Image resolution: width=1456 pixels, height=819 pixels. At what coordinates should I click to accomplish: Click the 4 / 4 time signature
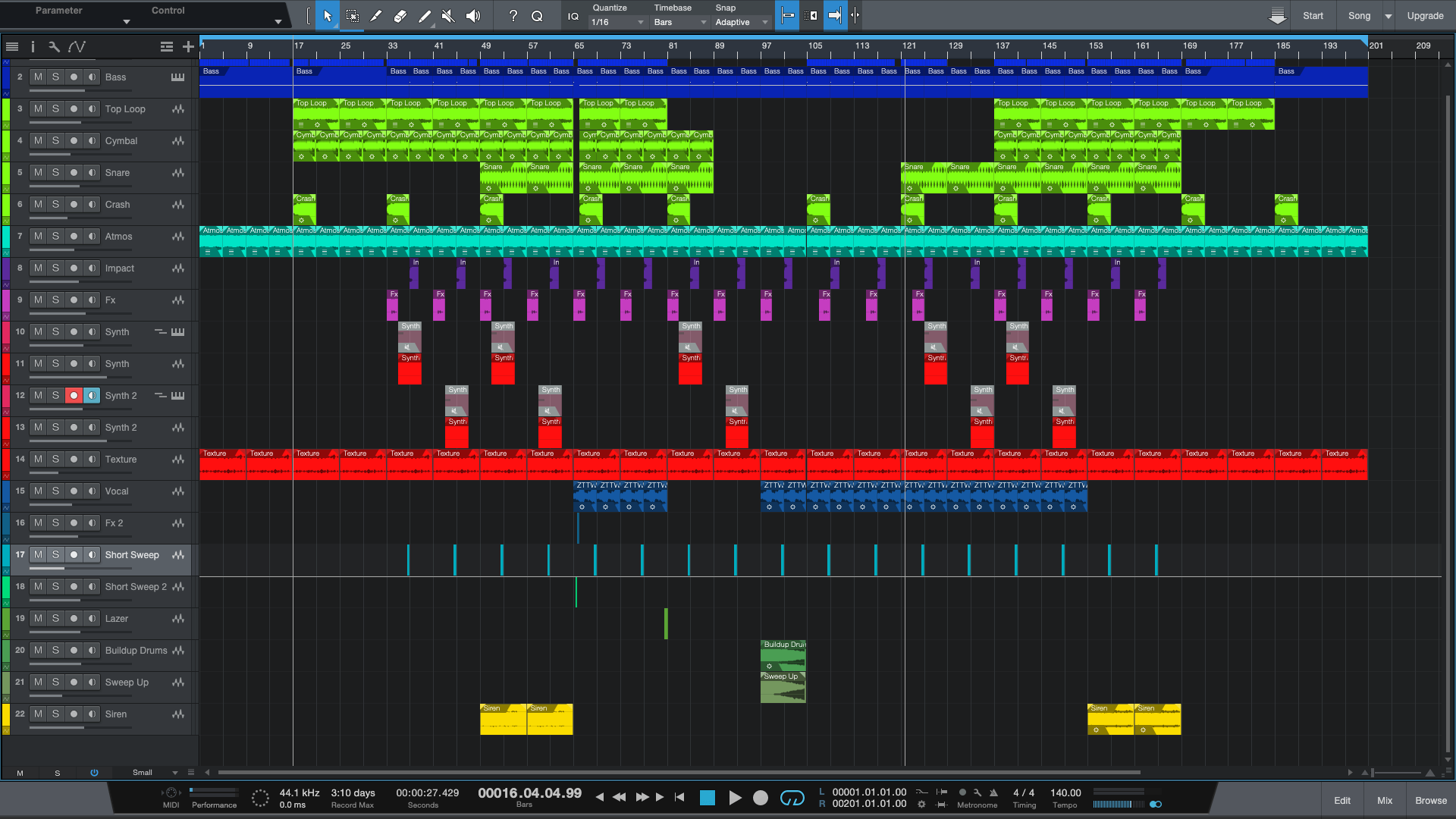coord(1024,793)
